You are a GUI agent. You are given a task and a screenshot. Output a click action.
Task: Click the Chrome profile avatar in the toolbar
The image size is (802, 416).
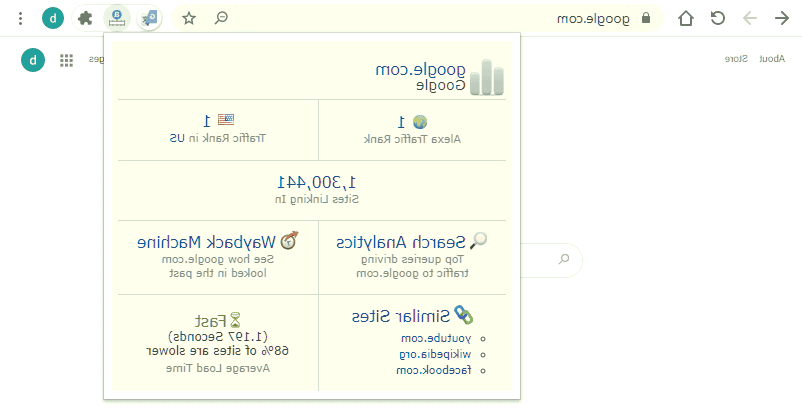pos(51,18)
